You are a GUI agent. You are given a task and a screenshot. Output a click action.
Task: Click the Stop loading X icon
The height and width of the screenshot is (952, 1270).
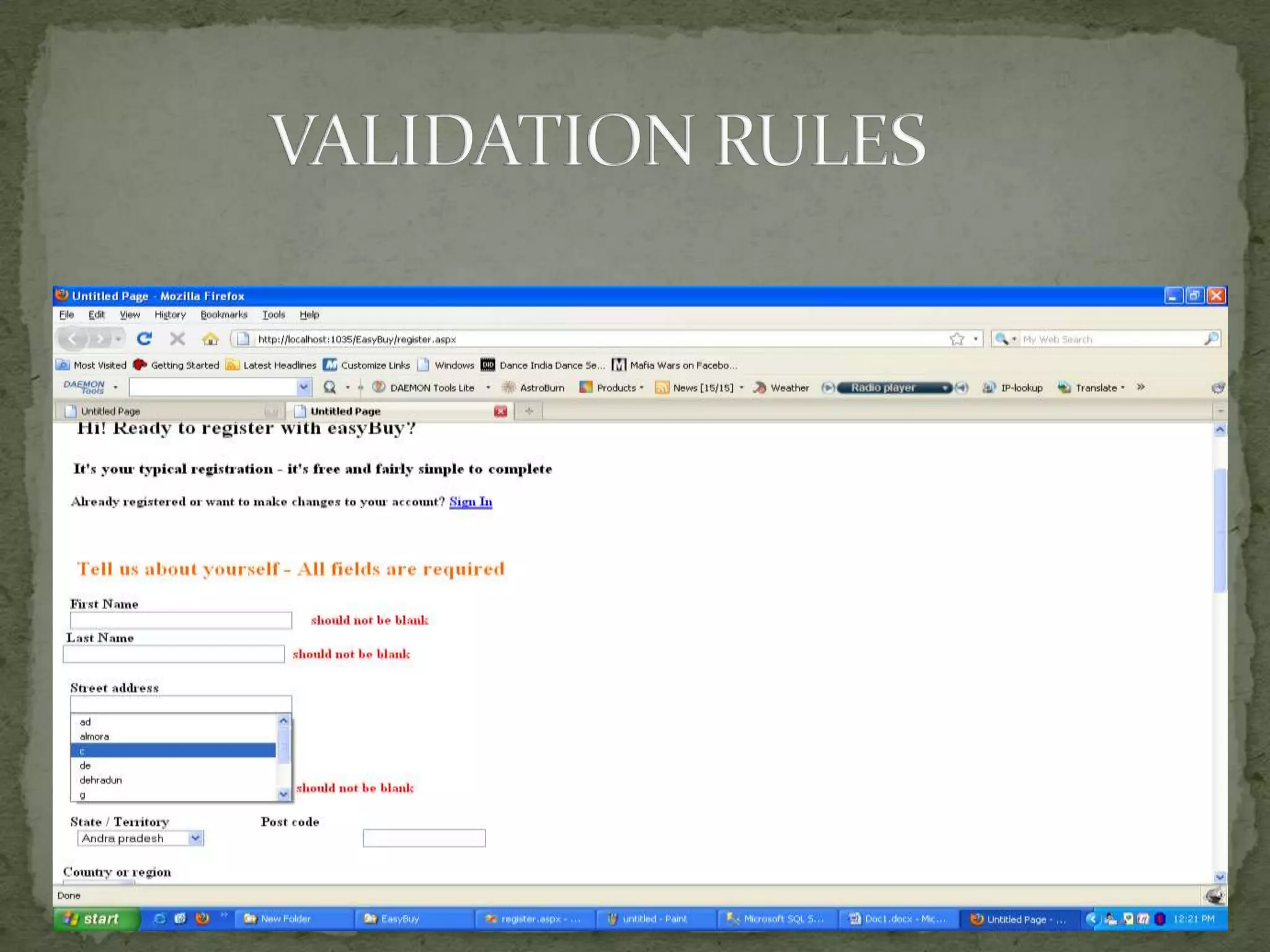pyautogui.click(x=177, y=338)
